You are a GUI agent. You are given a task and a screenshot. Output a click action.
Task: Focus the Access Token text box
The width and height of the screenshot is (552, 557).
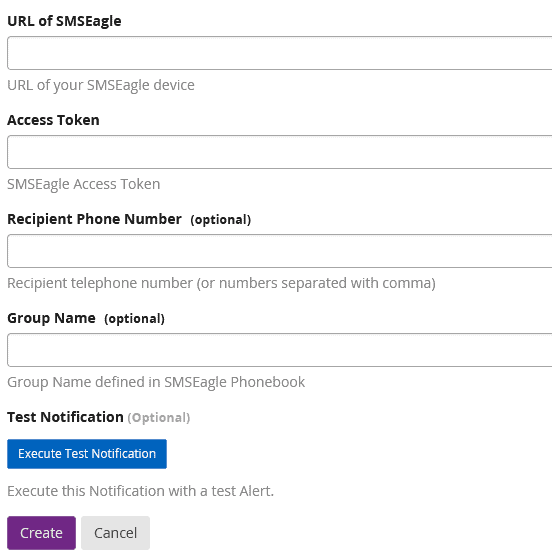pyautogui.click(x=280, y=152)
